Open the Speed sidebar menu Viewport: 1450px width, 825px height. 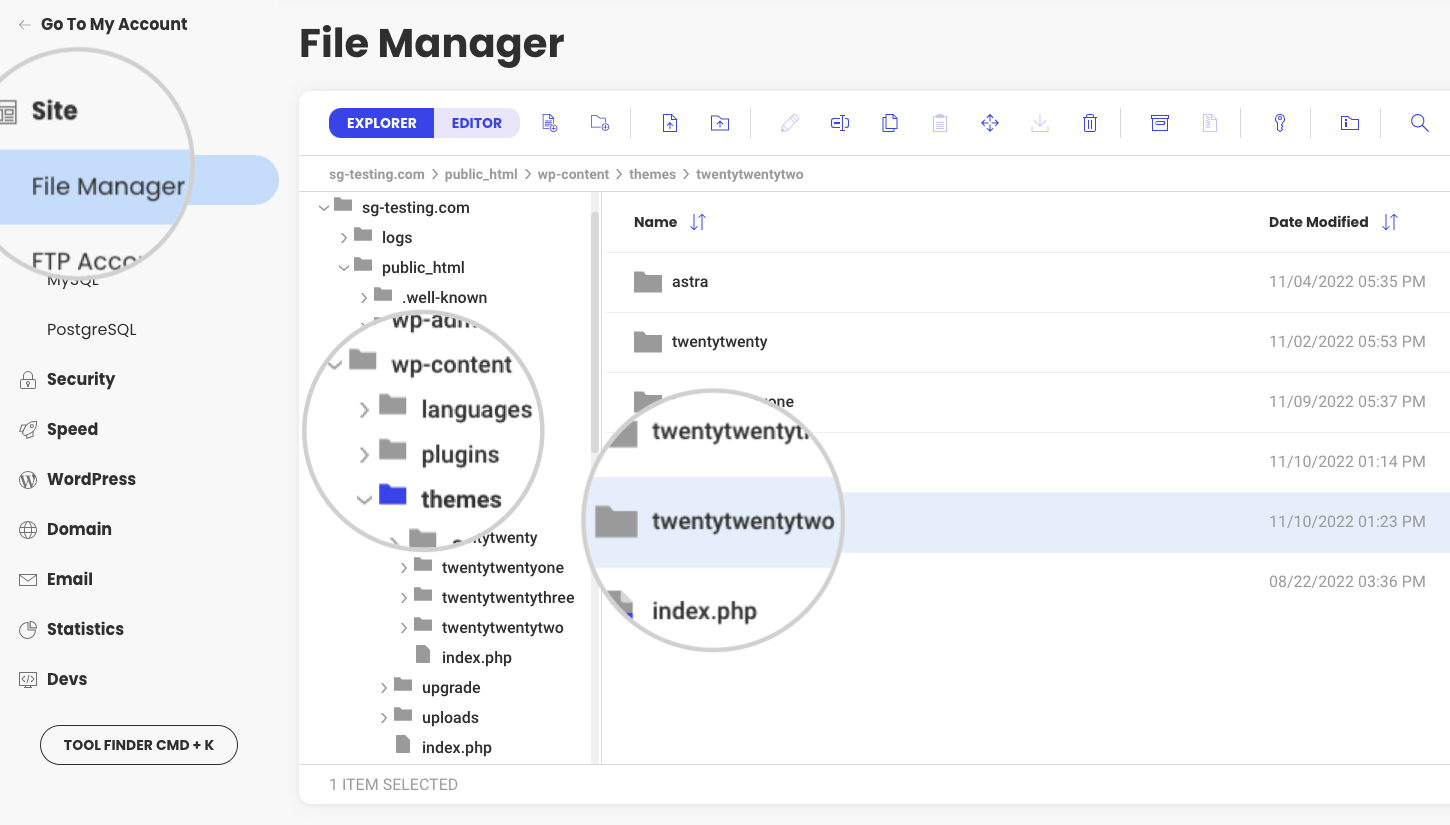click(72, 429)
